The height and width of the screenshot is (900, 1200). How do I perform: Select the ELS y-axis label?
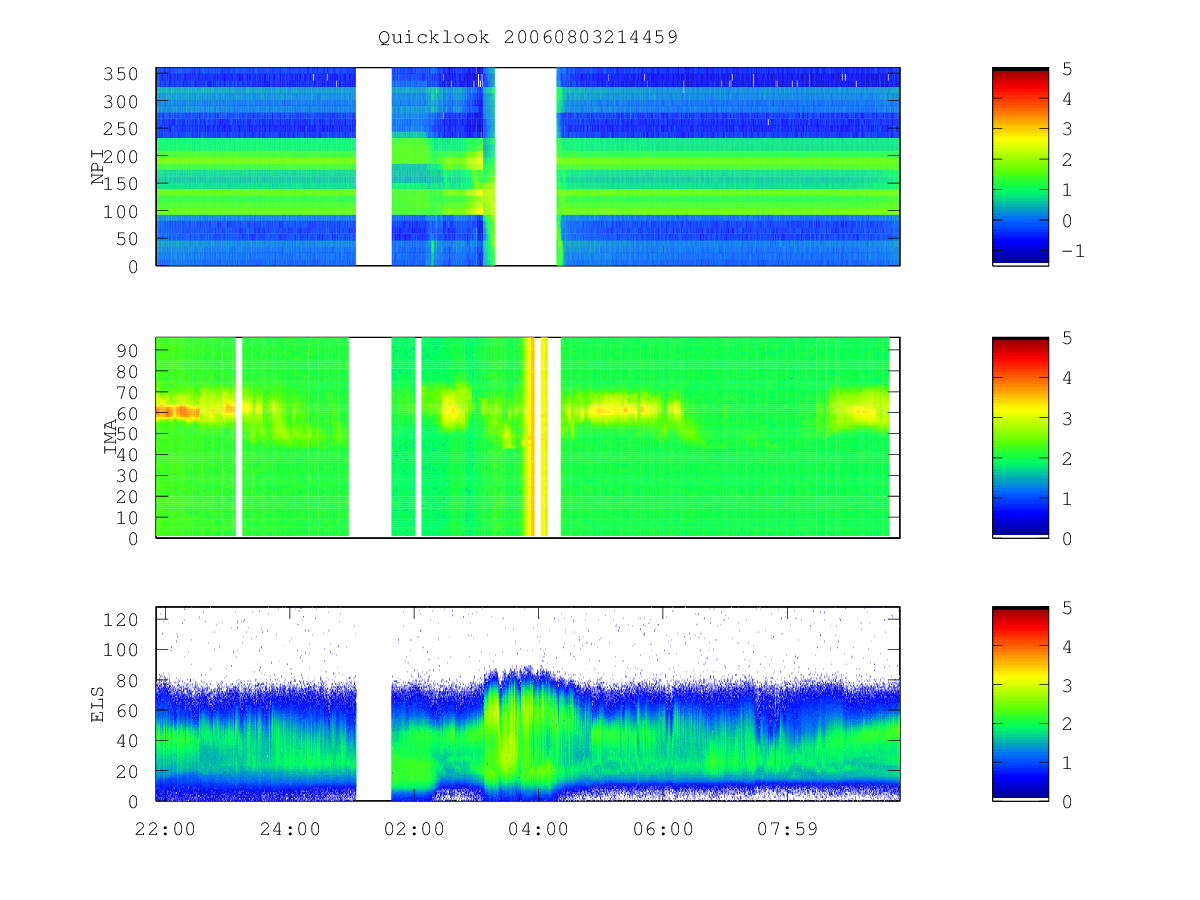(x=98, y=705)
